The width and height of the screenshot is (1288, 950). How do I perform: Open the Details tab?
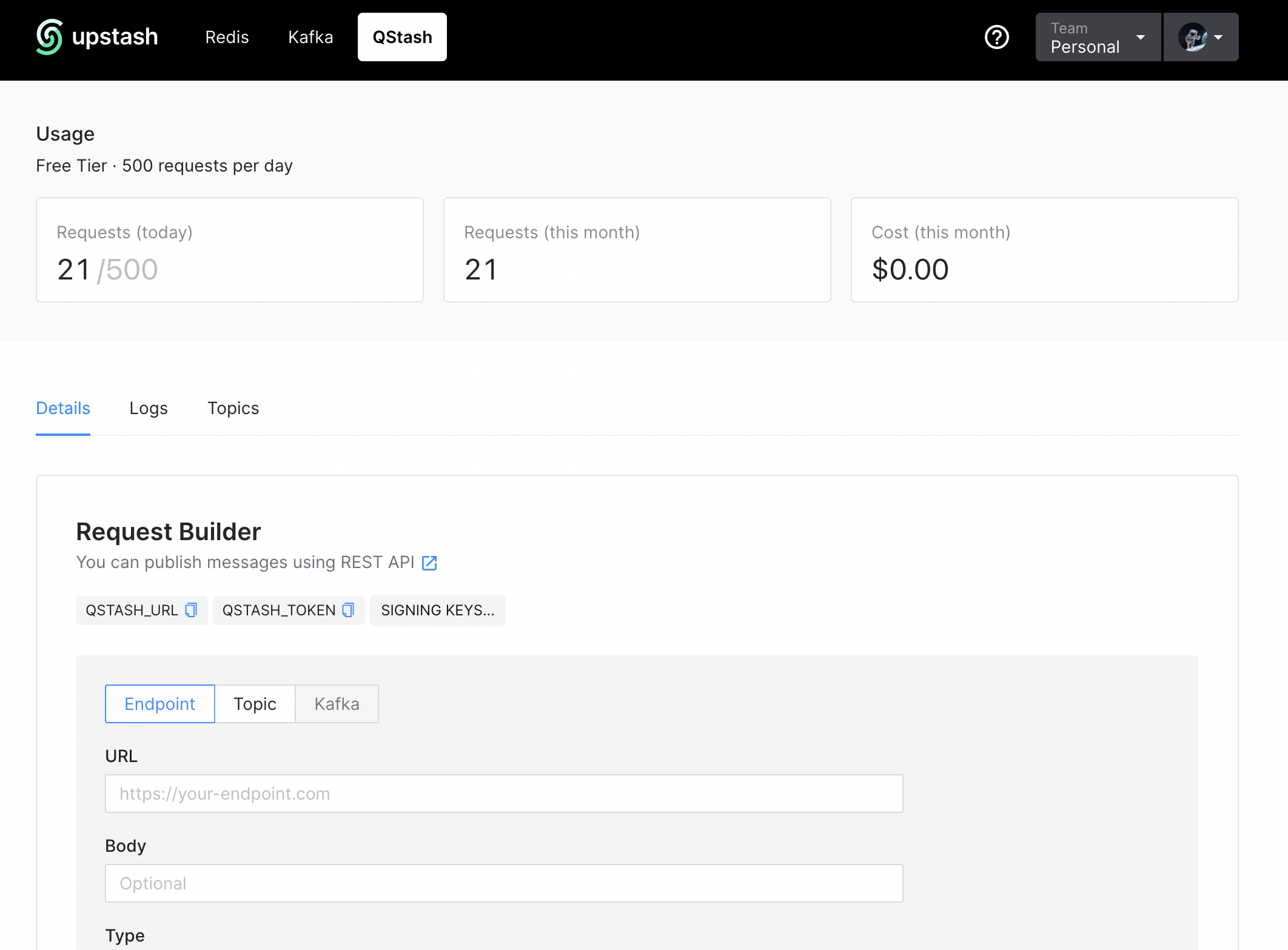click(63, 409)
